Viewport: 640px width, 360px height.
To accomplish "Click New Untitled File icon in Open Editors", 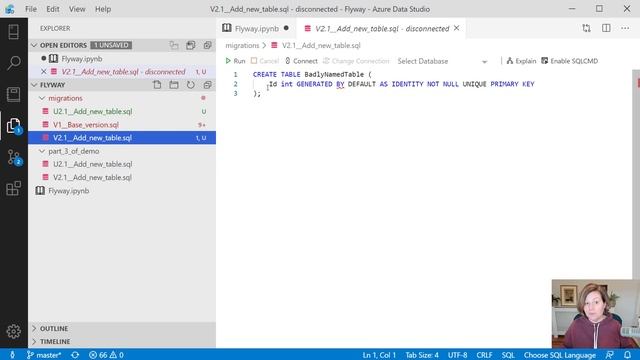I will point(174,45).
